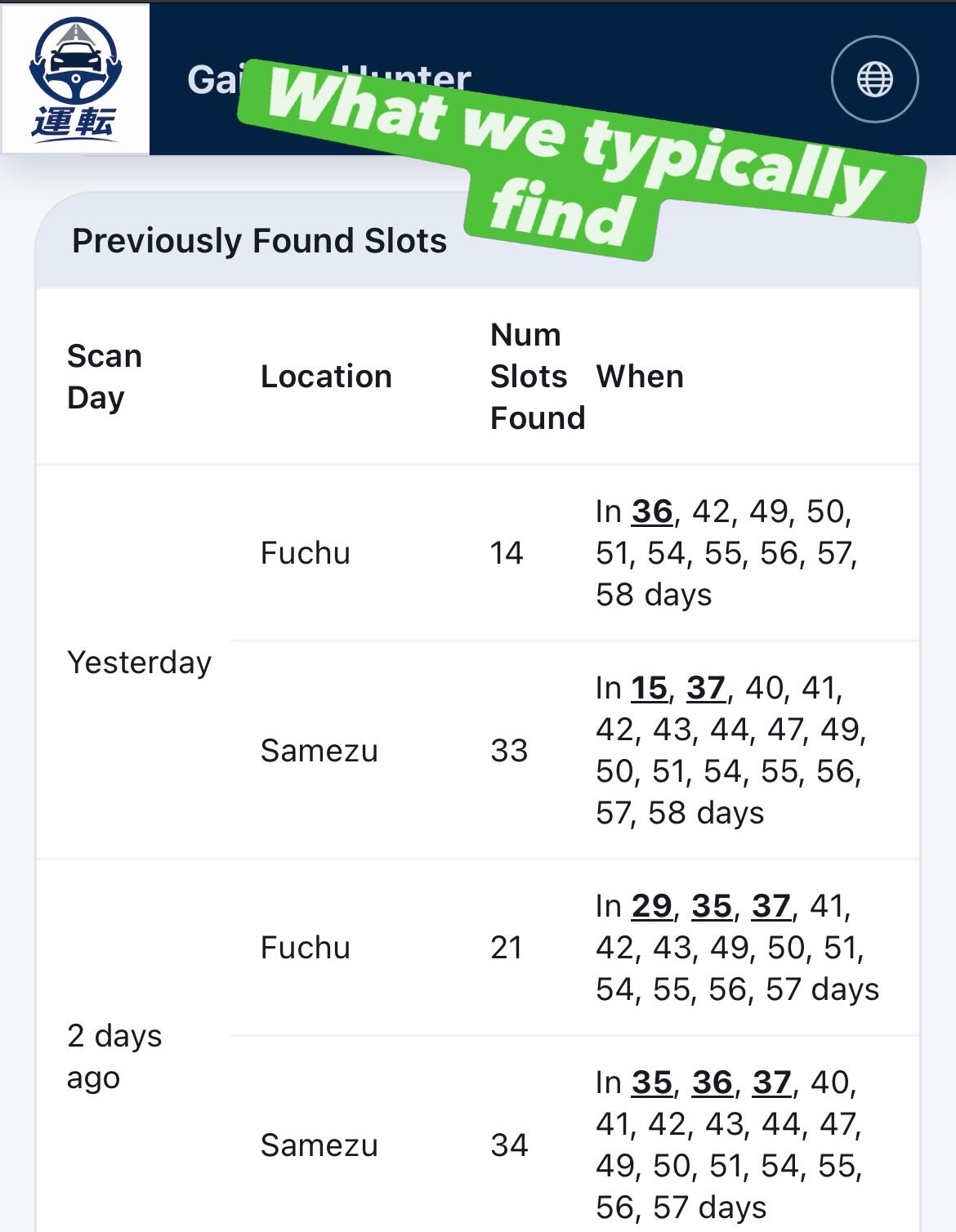Click the Scan Day column header
This screenshot has height=1232, width=956.
coord(105,377)
